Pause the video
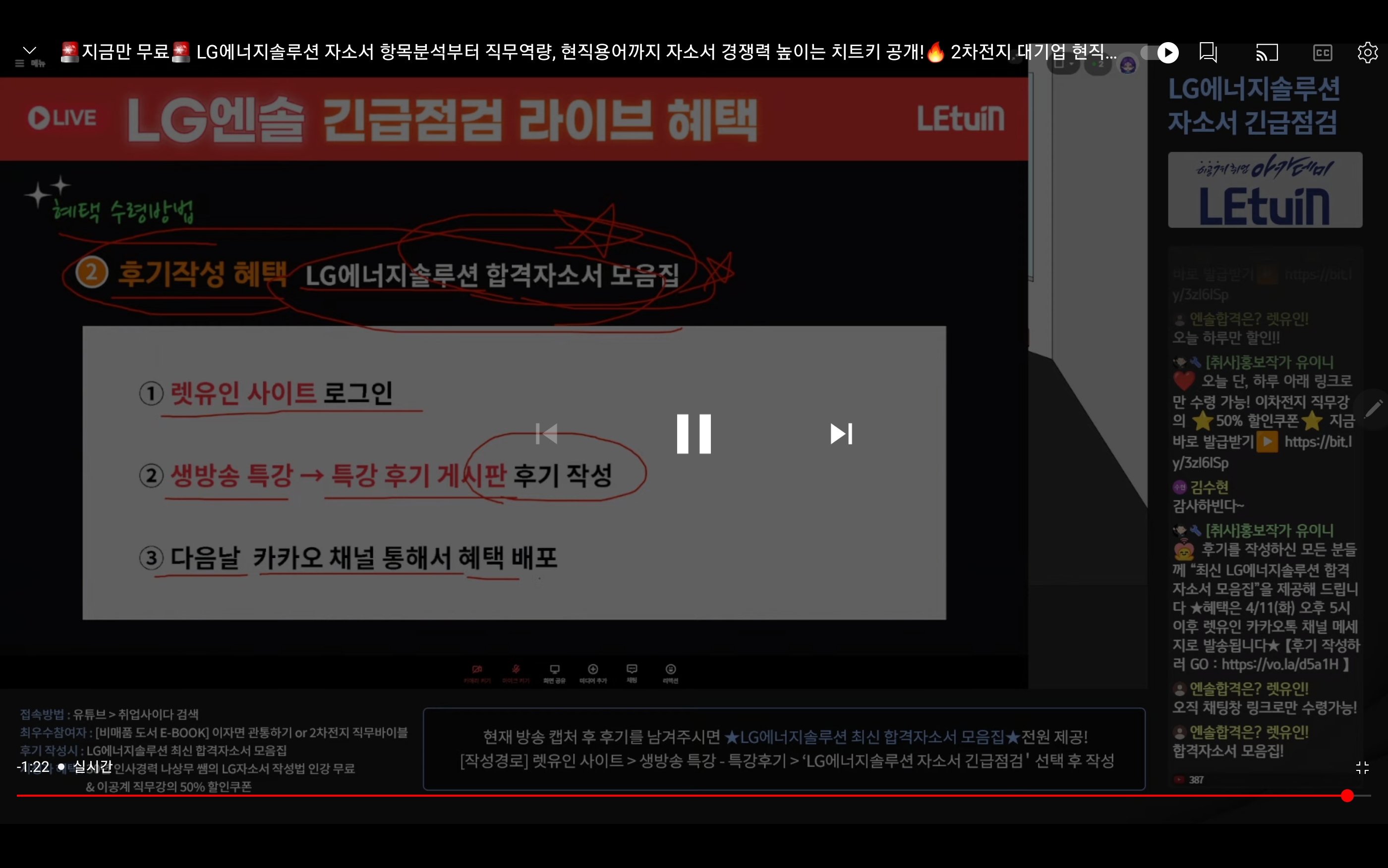Image resolution: width=1388 pixels, height=868 pixels. click(x=694, y=434)
